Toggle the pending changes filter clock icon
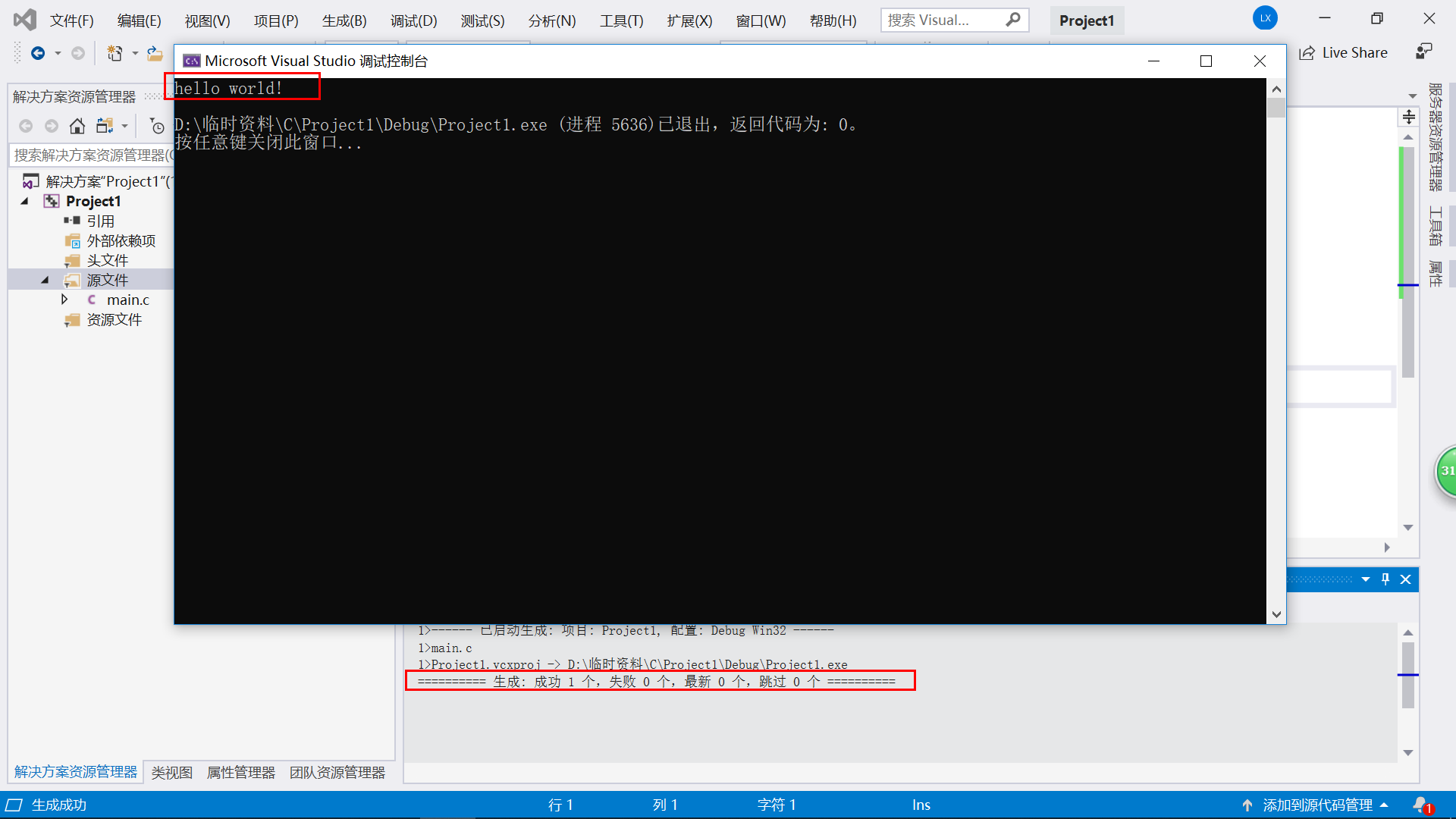The height and width of the screenshot is (819, 1456). pos(157,126)
